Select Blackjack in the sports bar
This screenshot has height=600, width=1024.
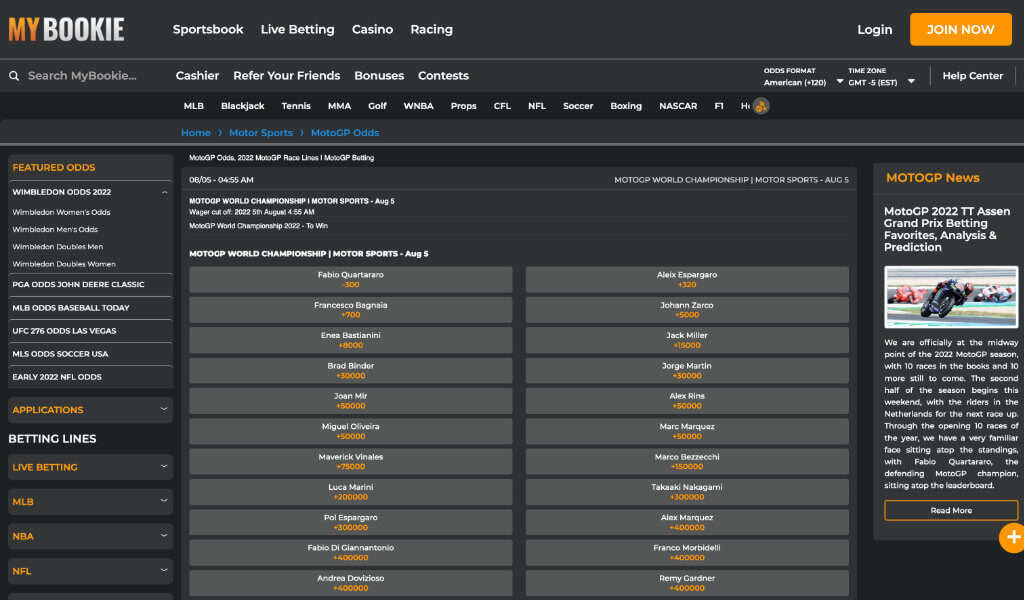coord(242,106)
